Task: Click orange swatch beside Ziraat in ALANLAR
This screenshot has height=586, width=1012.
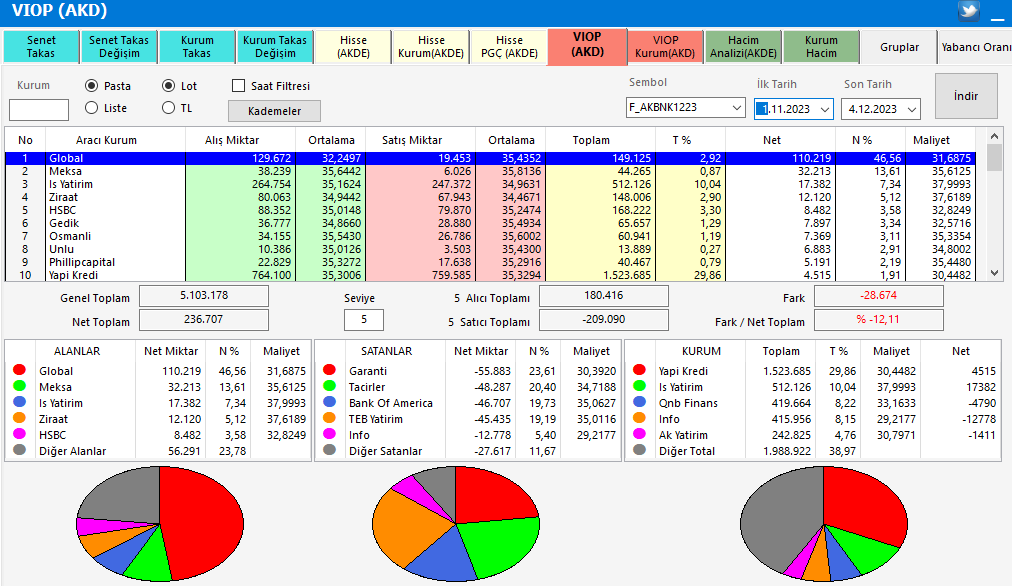Action: pos(19,418)
